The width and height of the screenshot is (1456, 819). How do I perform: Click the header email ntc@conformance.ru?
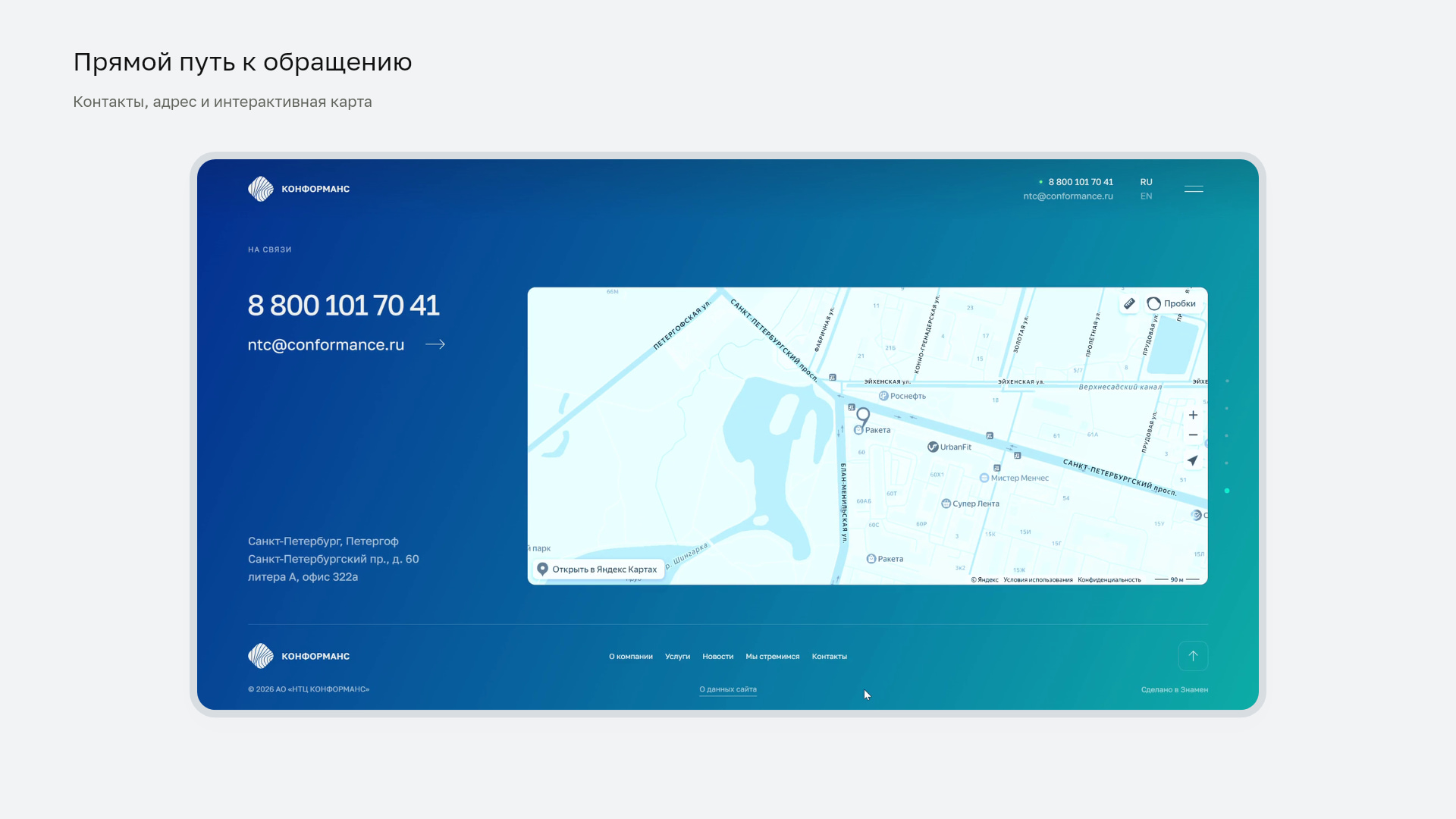(1068, 196)
